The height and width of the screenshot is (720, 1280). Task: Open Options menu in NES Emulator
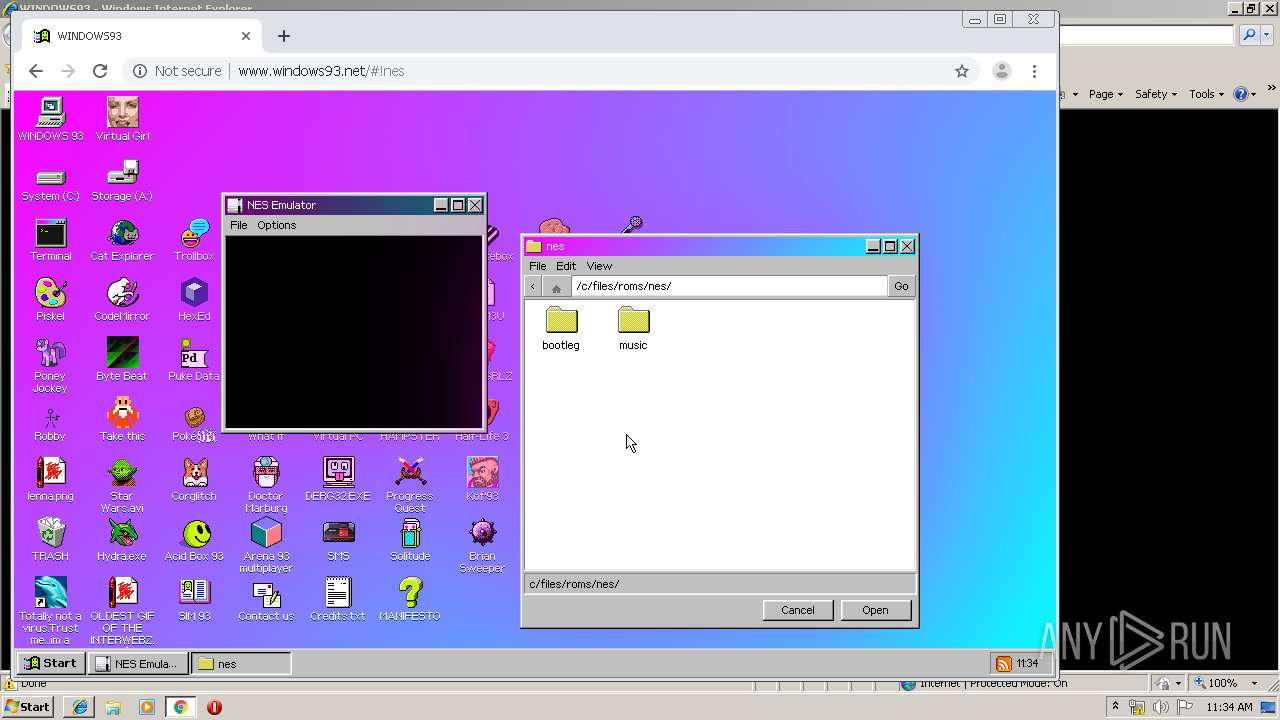[277, 225]
